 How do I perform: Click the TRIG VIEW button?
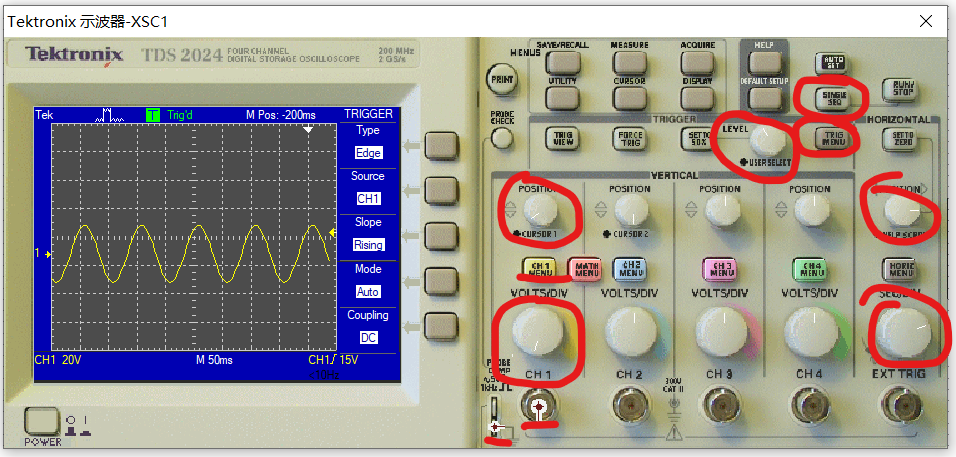pyautogui.click(x=562, y=138)
